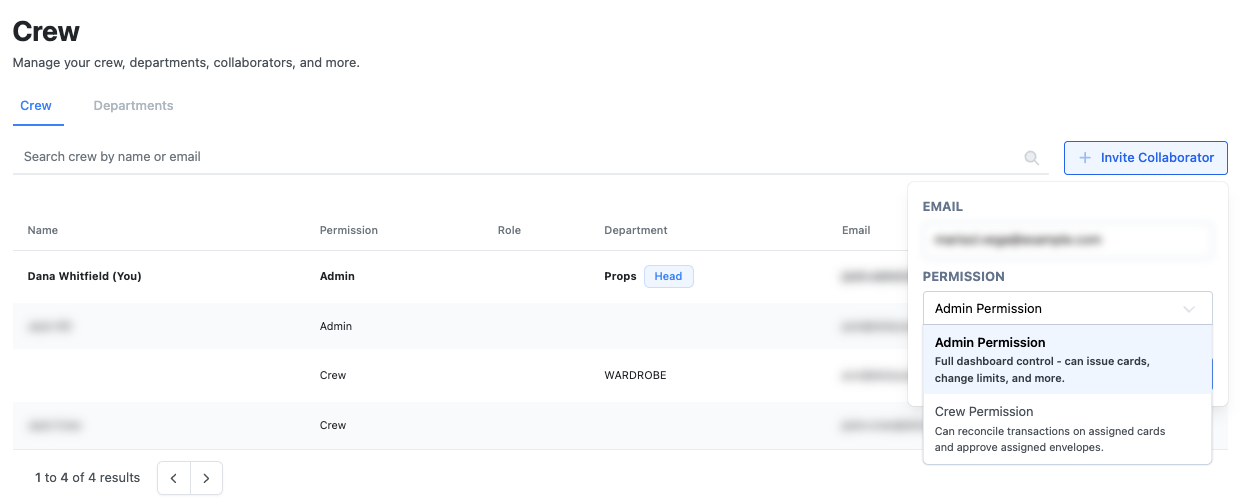Viewport: 1240px width, 500px height.
Task: Choose Crew Permission option in list
Action: click(1067, 429)
